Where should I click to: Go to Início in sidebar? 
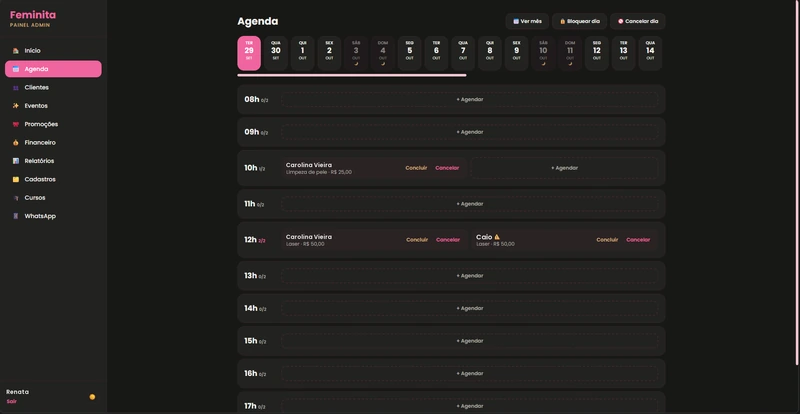point(53,51)
